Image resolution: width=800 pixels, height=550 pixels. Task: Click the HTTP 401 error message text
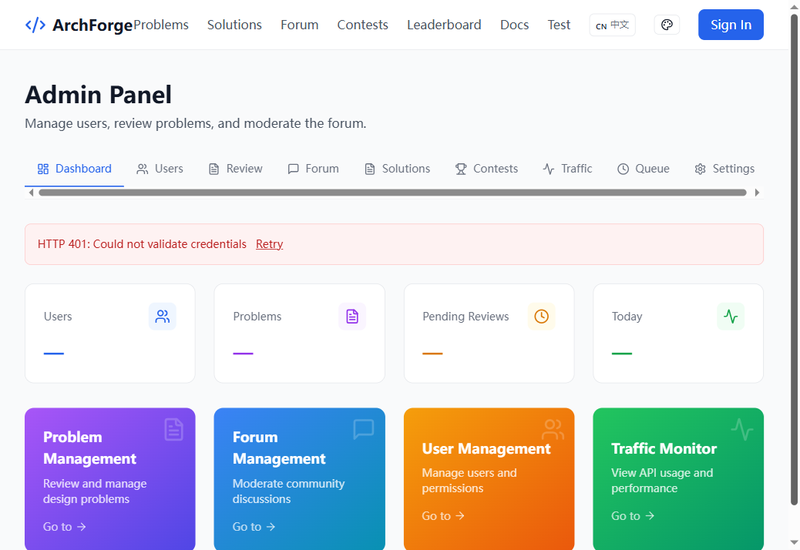(x=142, y=244)
